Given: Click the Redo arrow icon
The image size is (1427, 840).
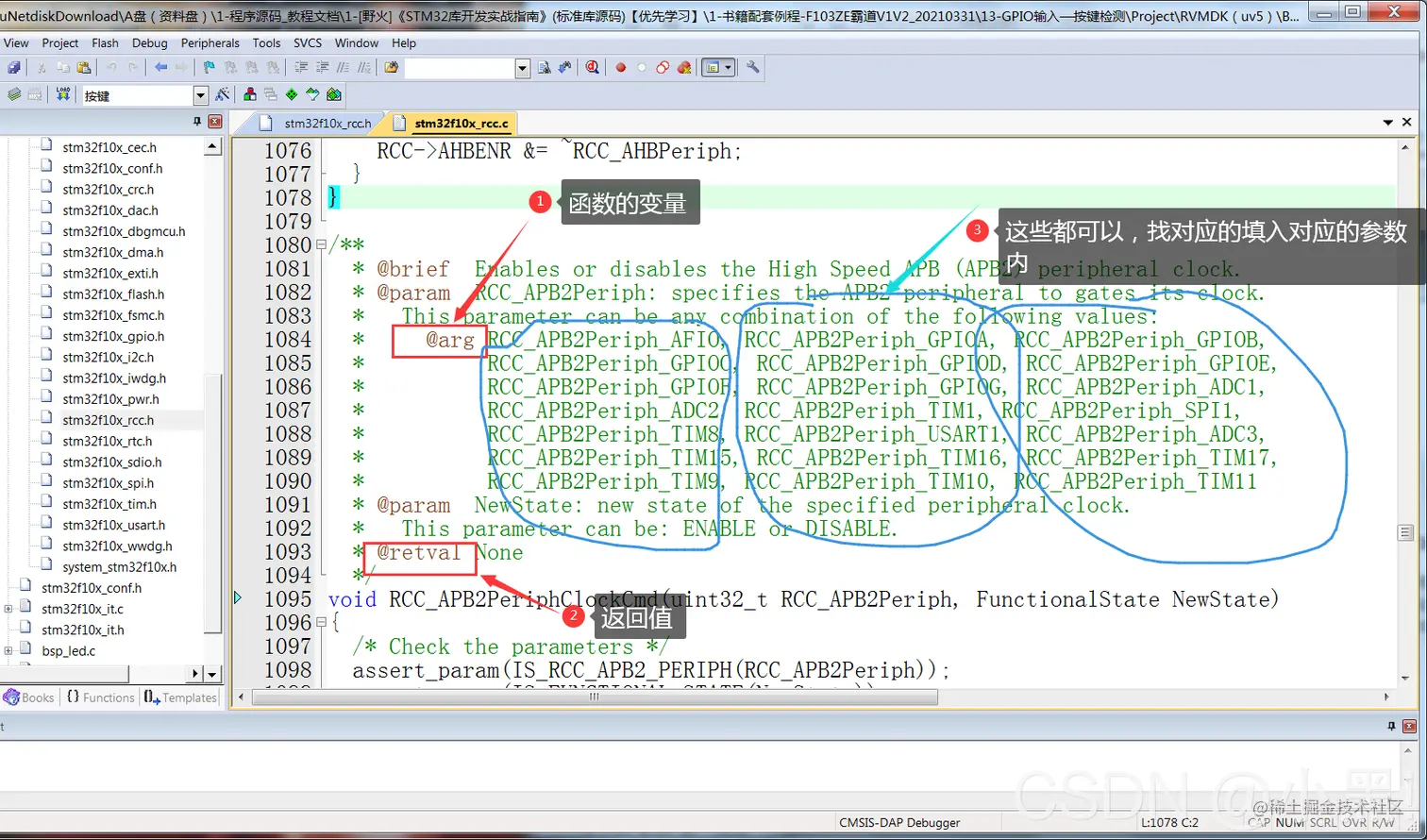Looking at the screenshot, I should pos(133,68).
